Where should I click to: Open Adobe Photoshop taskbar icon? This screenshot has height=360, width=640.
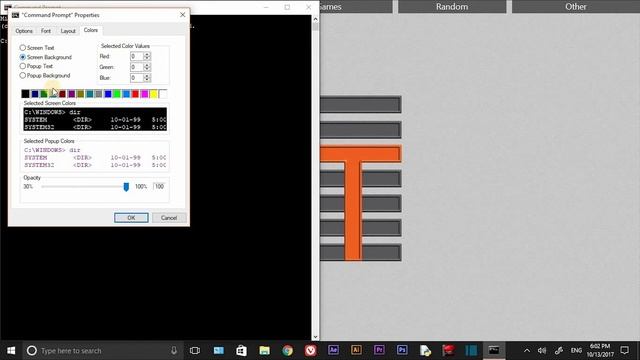point(402,350)
